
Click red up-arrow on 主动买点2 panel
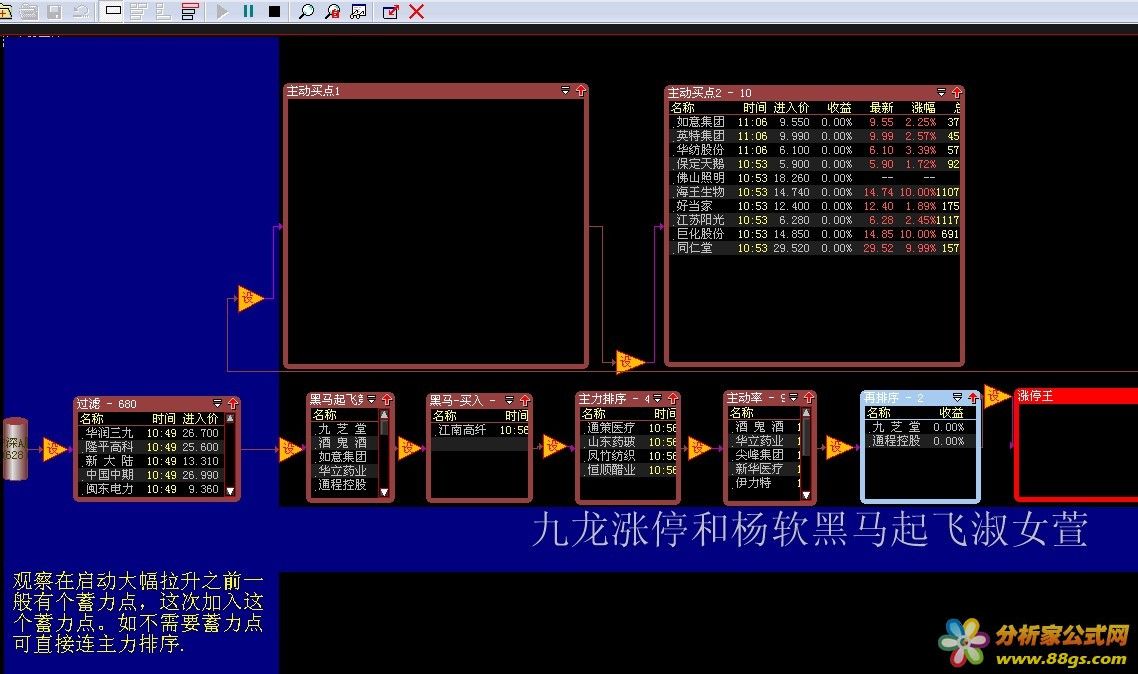(957, 92)
